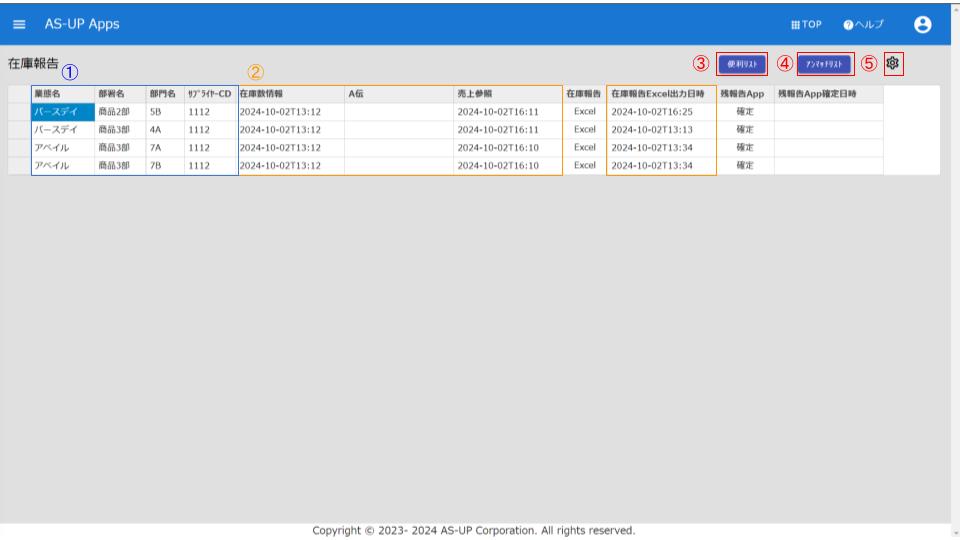The image size is (960, 540).
Task: Click Excel in the バースデイ 5B row
Action: click(584, 112)
